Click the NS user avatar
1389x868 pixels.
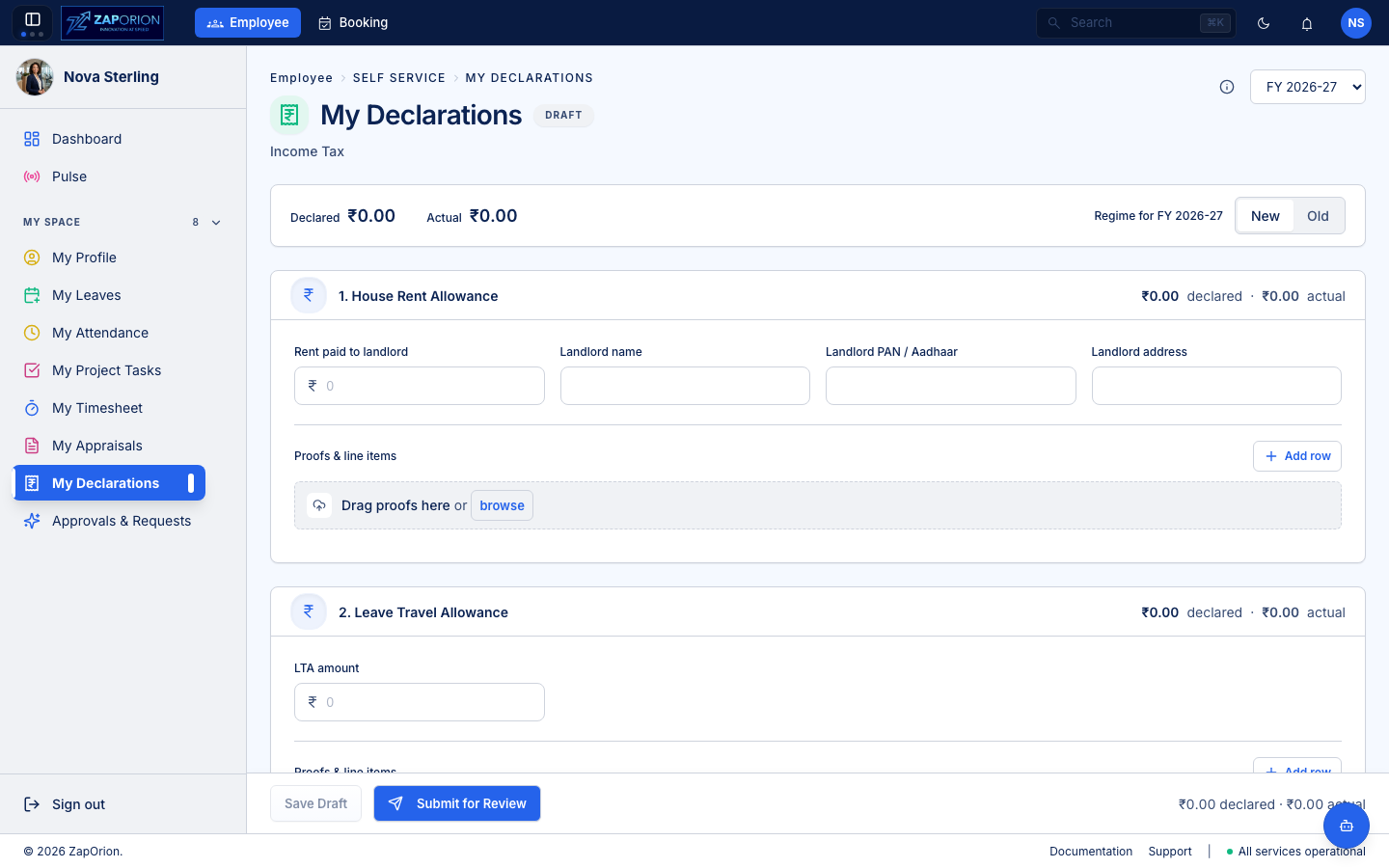point(1356,23)
